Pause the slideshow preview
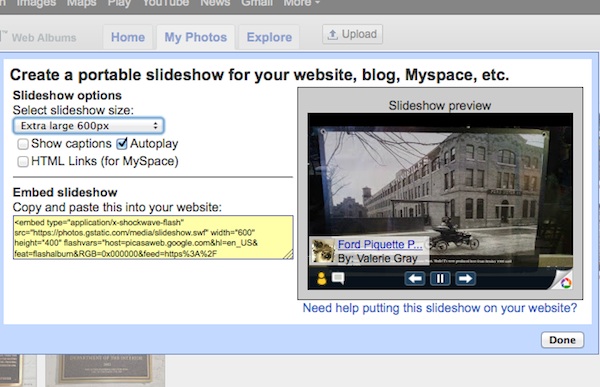This screenshot has height=387, width=600. [x=440, y=278]
